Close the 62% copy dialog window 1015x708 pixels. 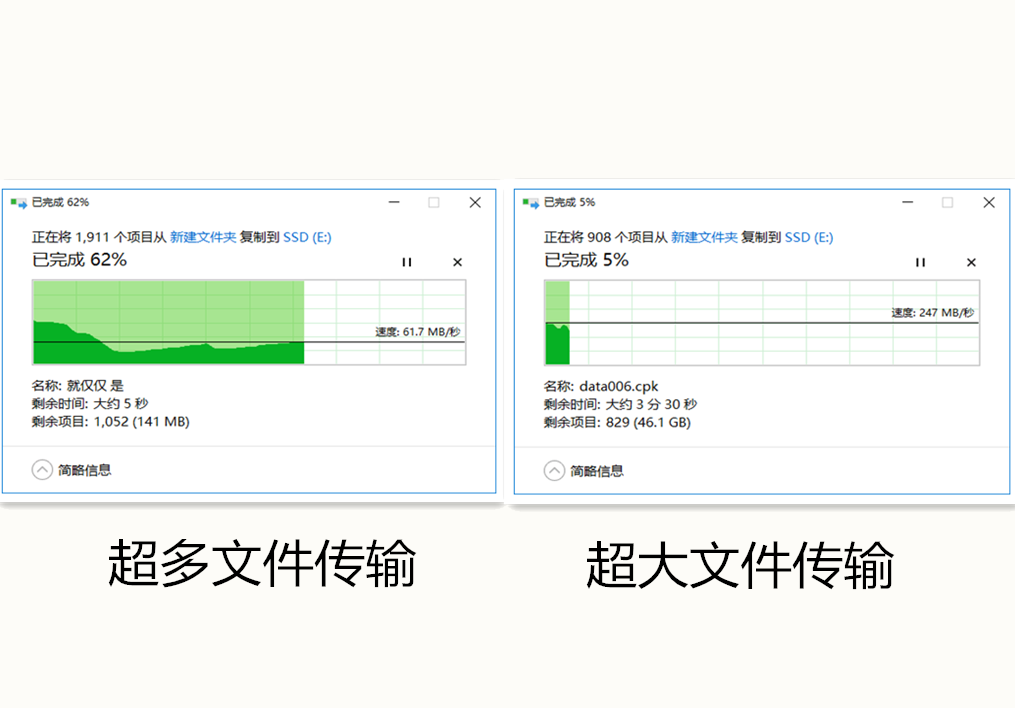tap(475, 202)
